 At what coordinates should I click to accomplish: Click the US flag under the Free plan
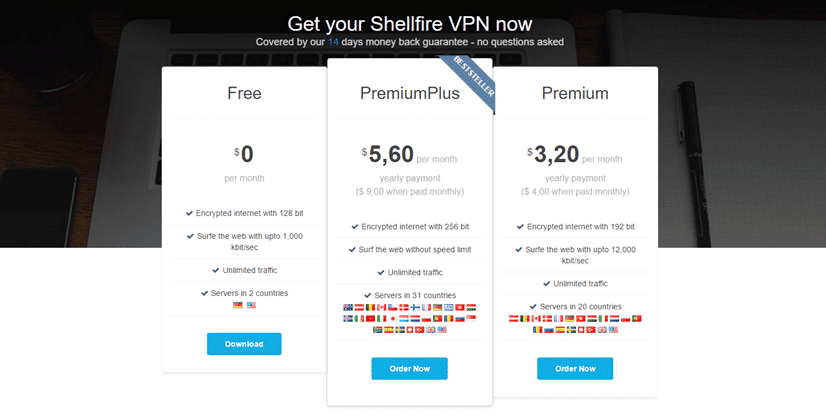click(251, 305)
